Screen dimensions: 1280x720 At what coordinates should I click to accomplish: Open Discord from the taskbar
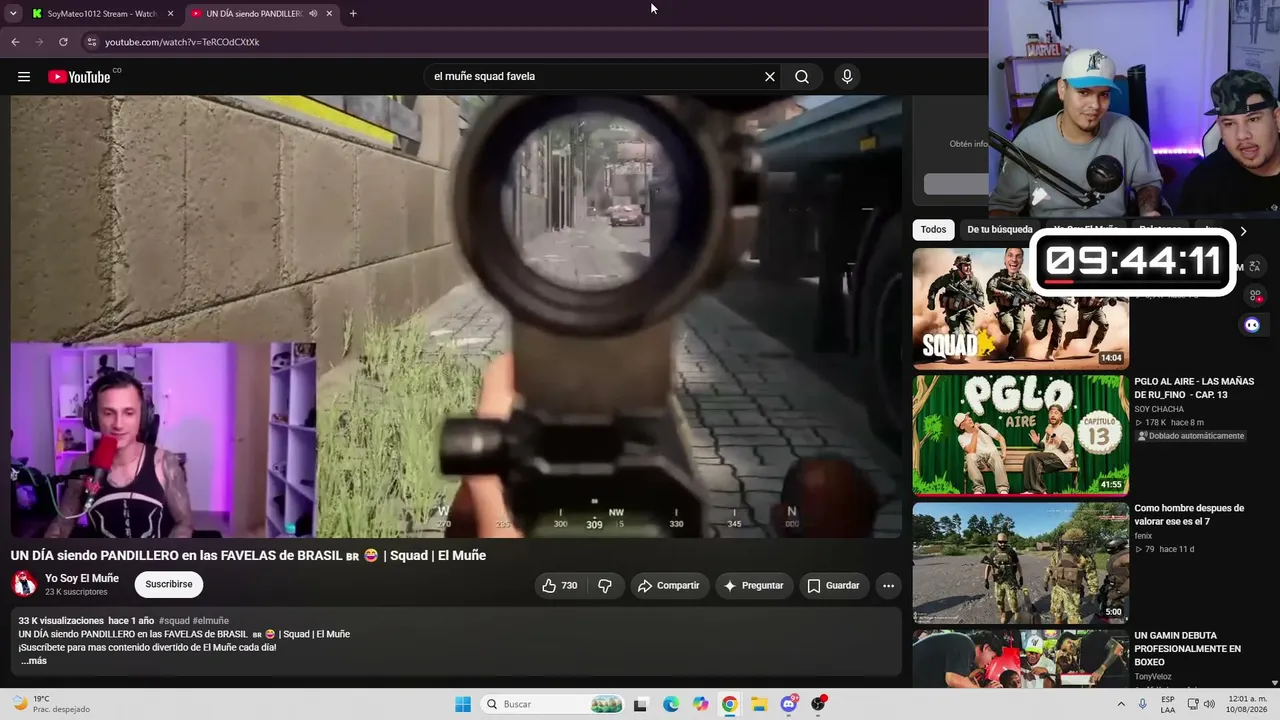coord(789,704)
